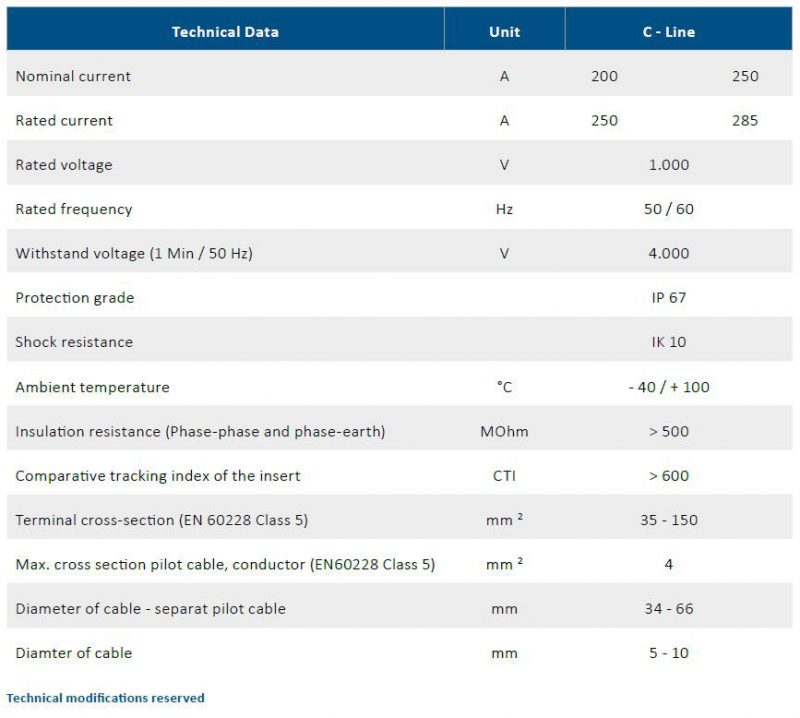This screenshot has height=718, width=800.
Task: Click the IP 67 protection grade value
Action: [x=668, y=298]
